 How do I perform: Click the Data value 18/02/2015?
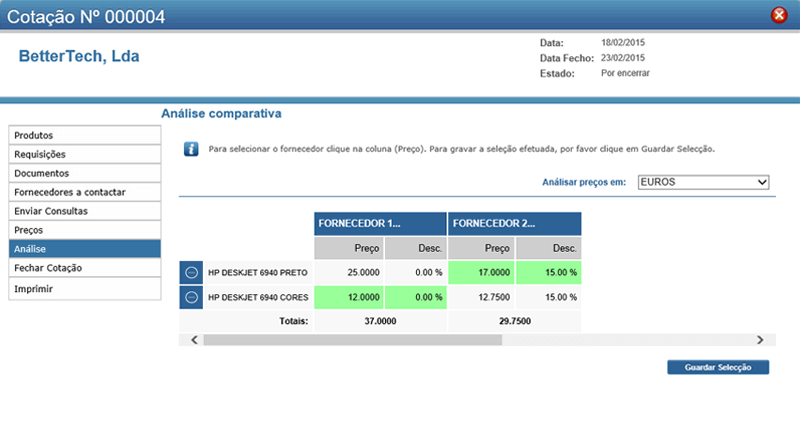pyautogui.click(x=623, y=42)
